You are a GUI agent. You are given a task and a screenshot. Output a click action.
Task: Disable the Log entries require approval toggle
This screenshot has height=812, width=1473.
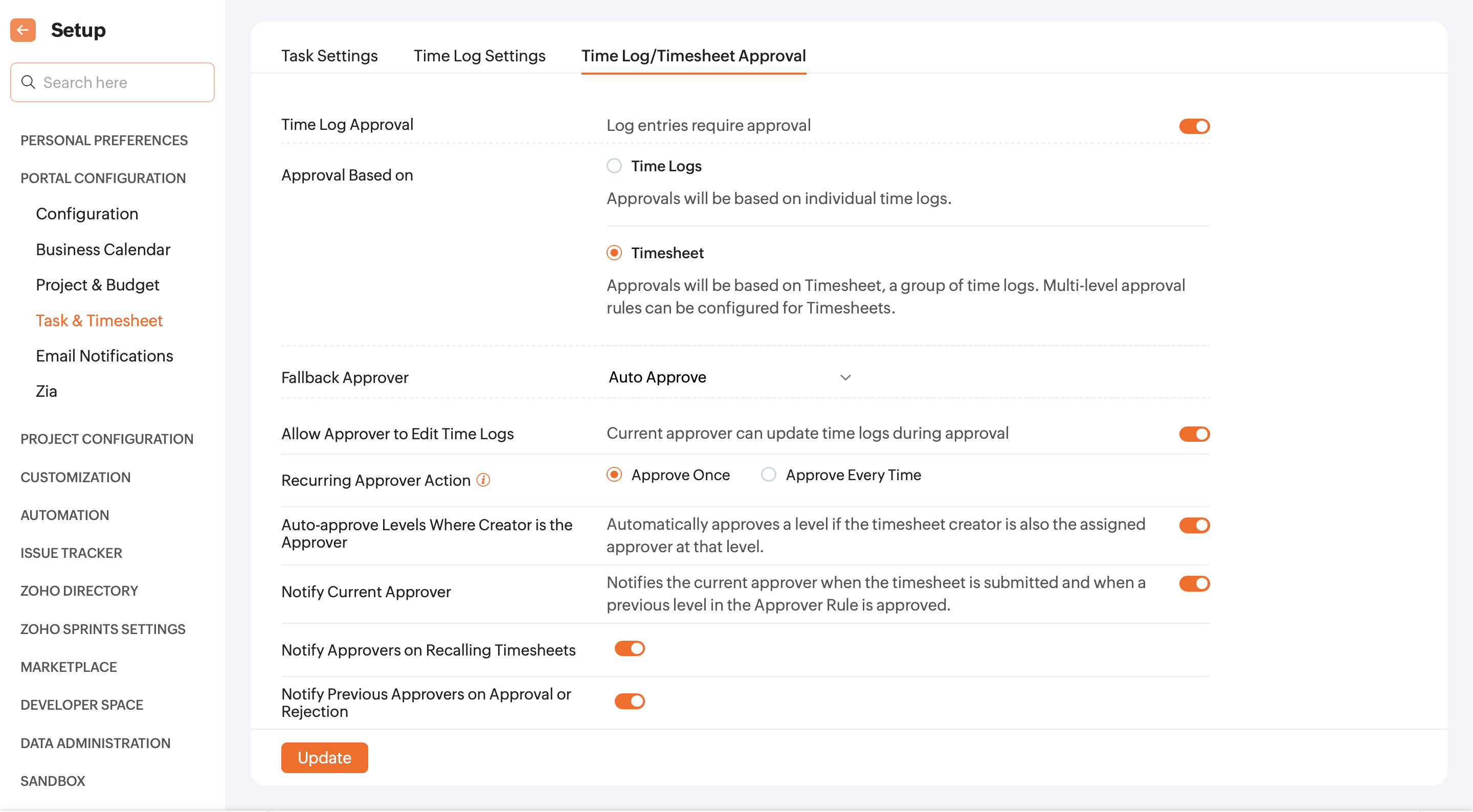[x=1194, y=126]
